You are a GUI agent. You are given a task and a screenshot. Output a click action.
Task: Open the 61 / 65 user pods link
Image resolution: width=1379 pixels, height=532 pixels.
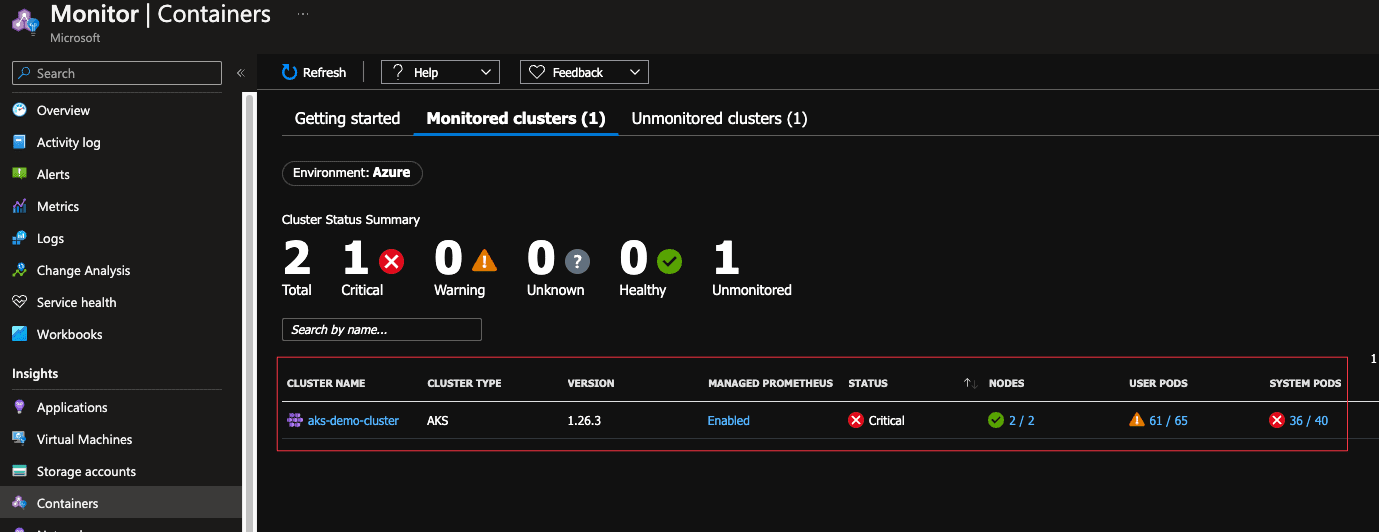coord(1168,421)
